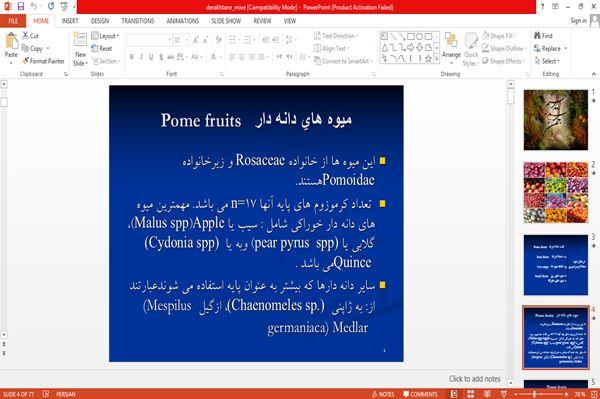Screen dimensions: 600x399
Task: Click the Format Painter brush icon
Action: pos(26,61)
